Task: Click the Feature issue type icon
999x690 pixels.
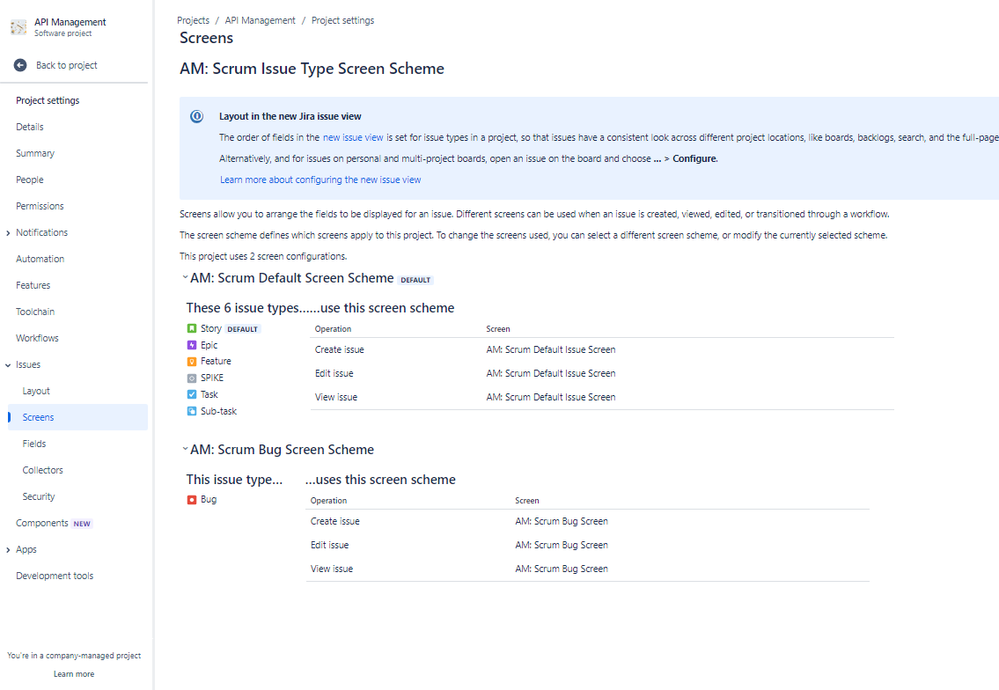Action: coord(193,361)
